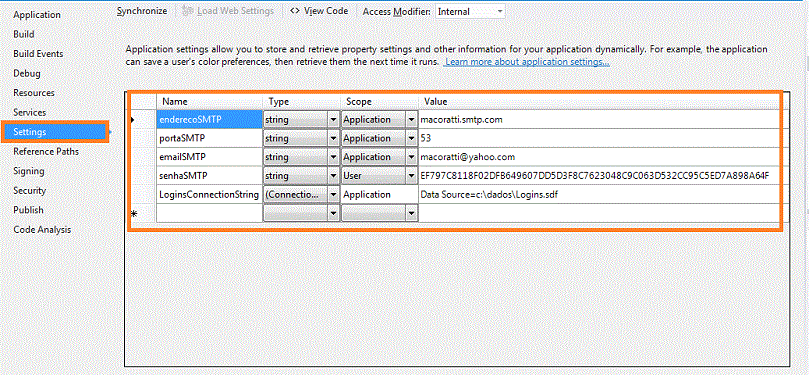Select the portaSMTP name cell
Screen dimensions: 809x375
click(209, 138)
